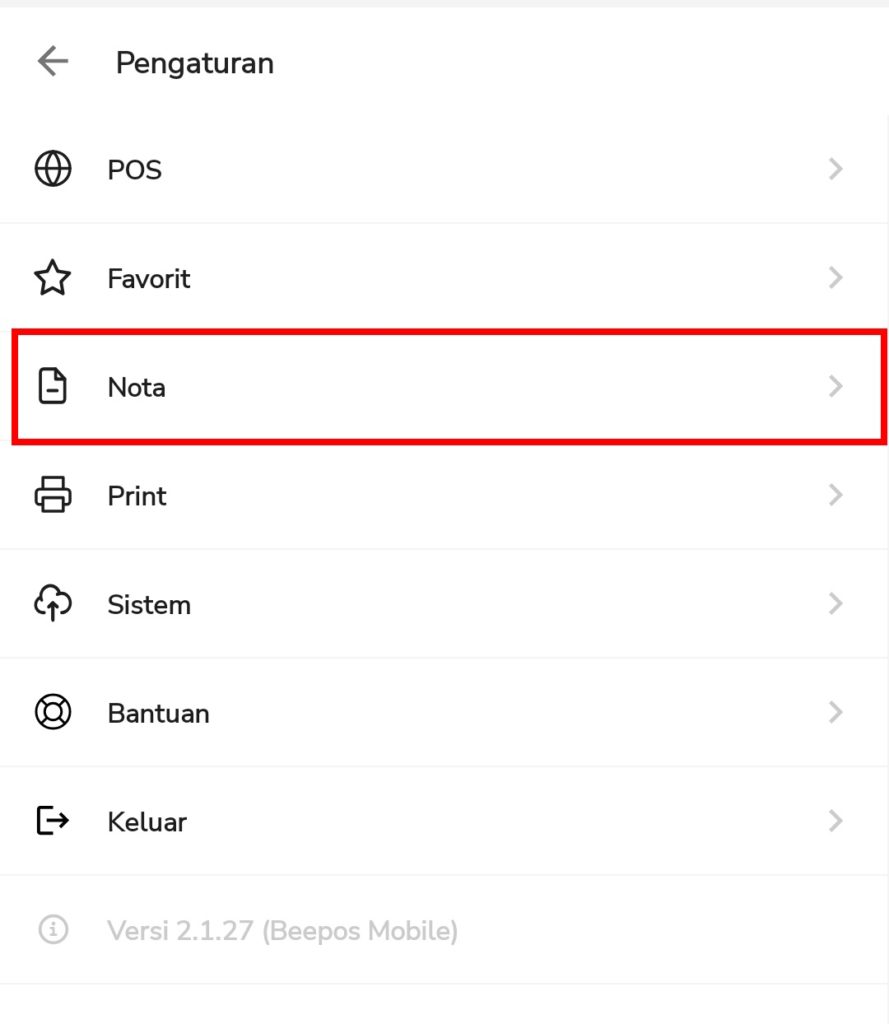Select the star icon beside Favorit
889x1024 pixels.
[50, 278]
